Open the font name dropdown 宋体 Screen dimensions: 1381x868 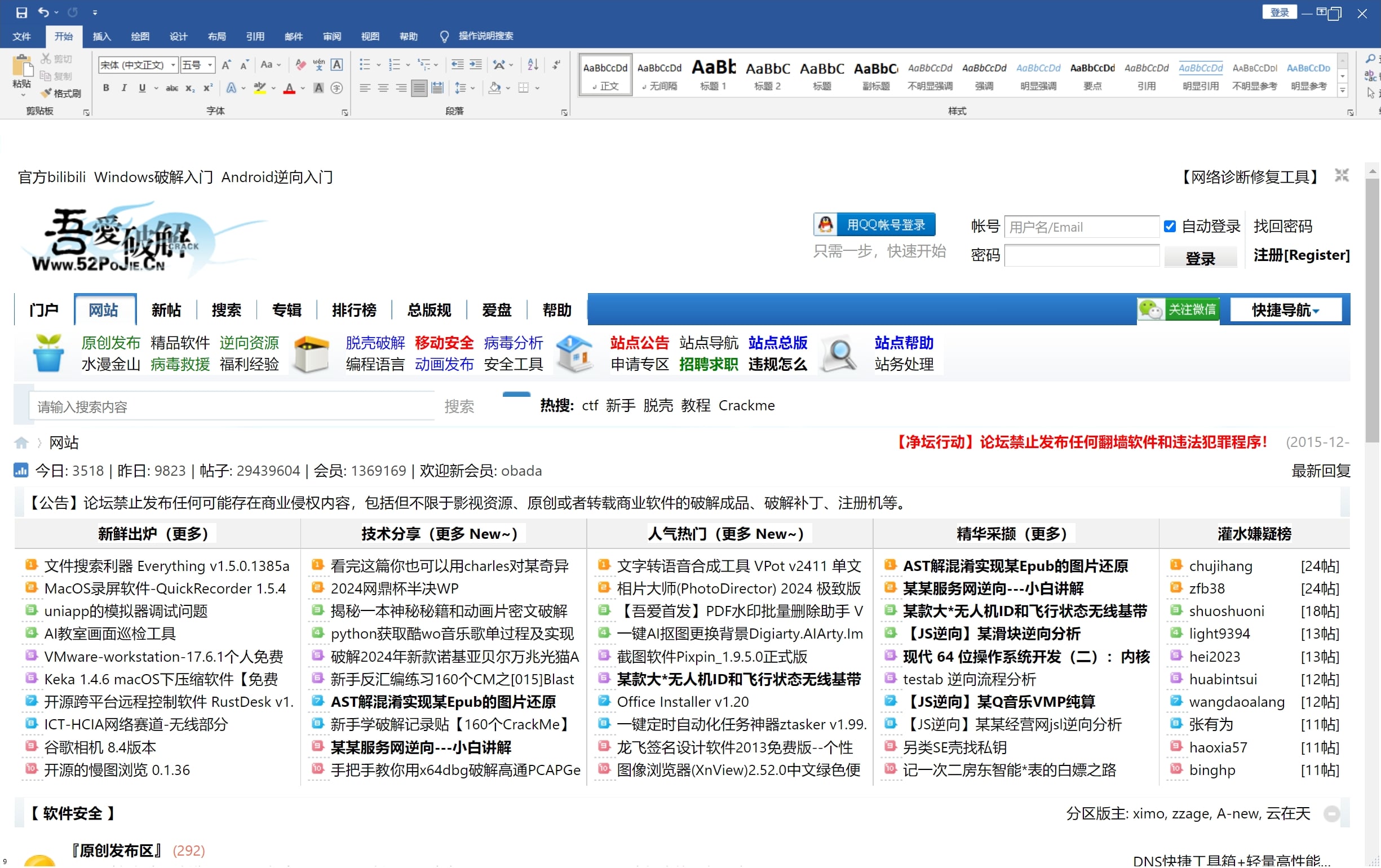(172, 65)
